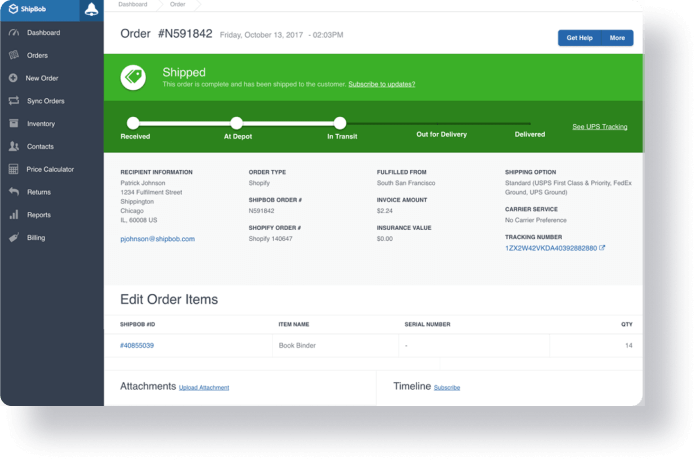Click the Delivered step label

tap(529, 134)
